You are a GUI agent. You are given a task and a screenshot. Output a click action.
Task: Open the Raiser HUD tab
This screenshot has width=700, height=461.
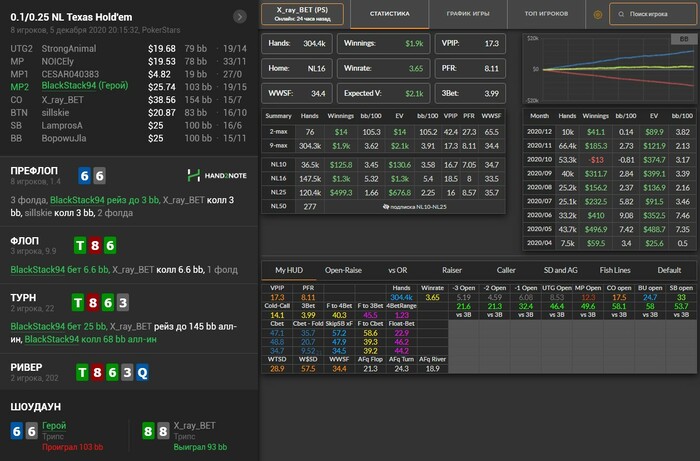[452, 270]
